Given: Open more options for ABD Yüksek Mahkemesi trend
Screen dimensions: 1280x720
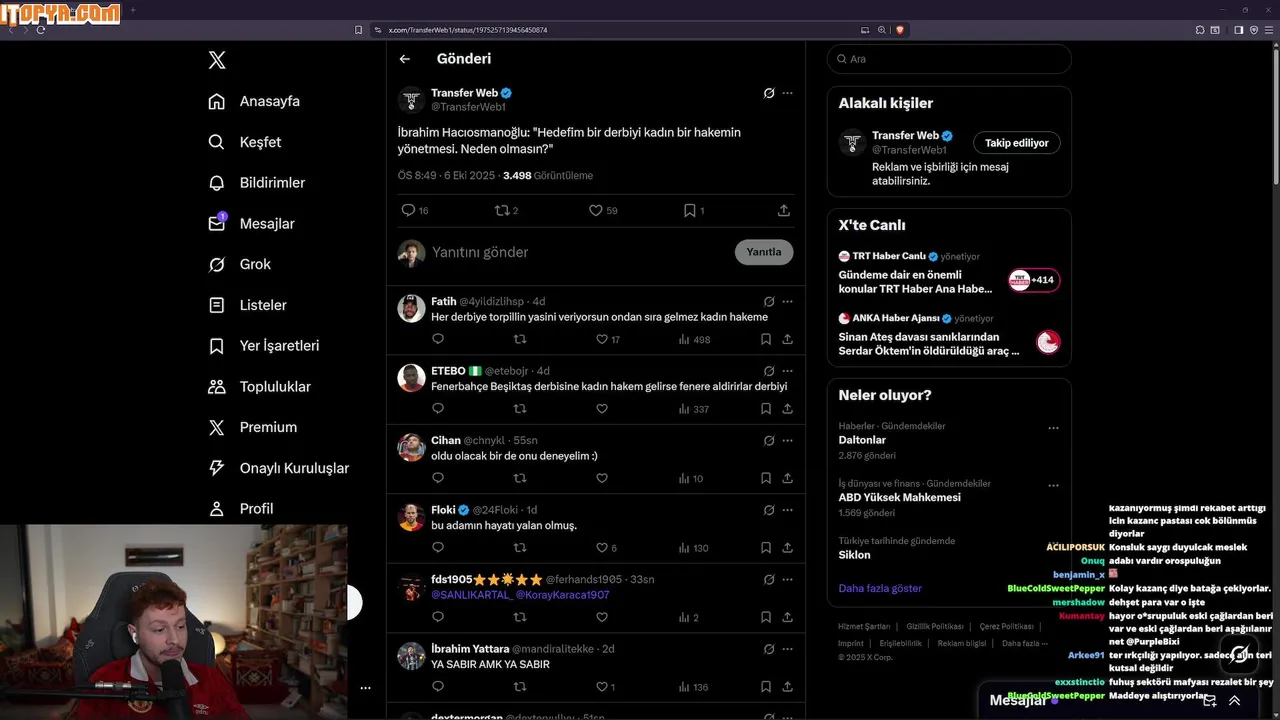Looking at the screenshot, I should point(1053,486).
